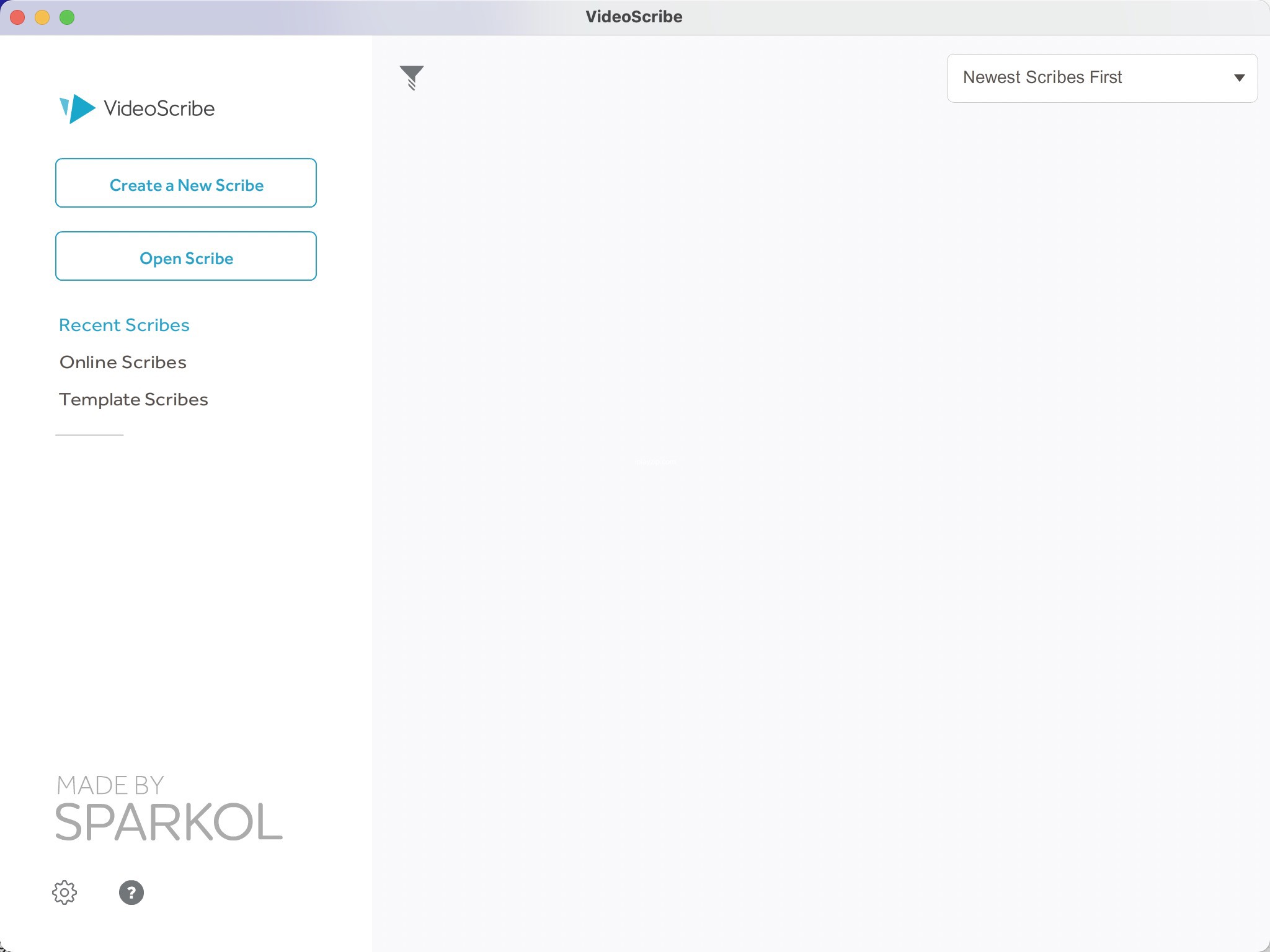This screenshot has width=1270, height=952.
Task: Click the filter funnel icon
Action: point(412,77)
